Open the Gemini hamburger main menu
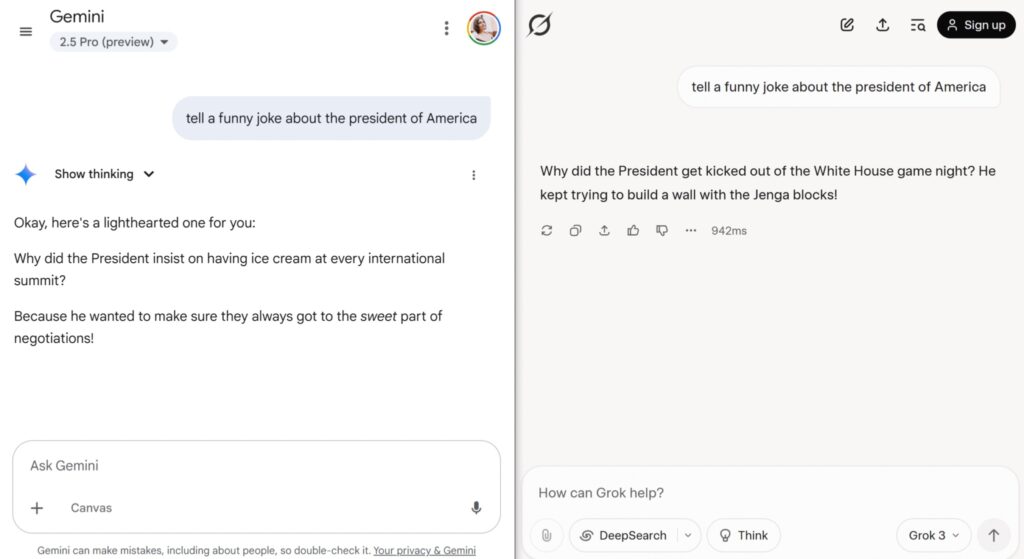 (25, 31)
